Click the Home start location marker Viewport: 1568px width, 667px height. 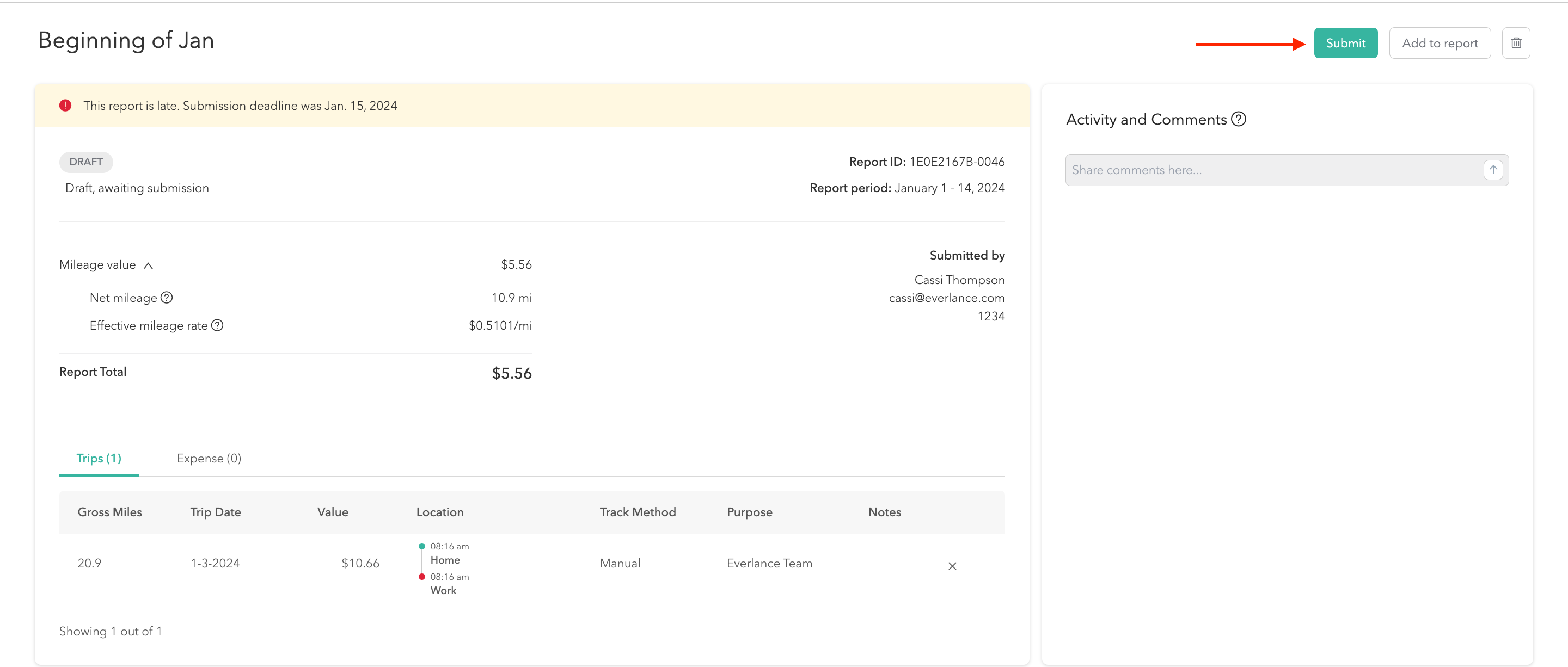tap(422, 546)
